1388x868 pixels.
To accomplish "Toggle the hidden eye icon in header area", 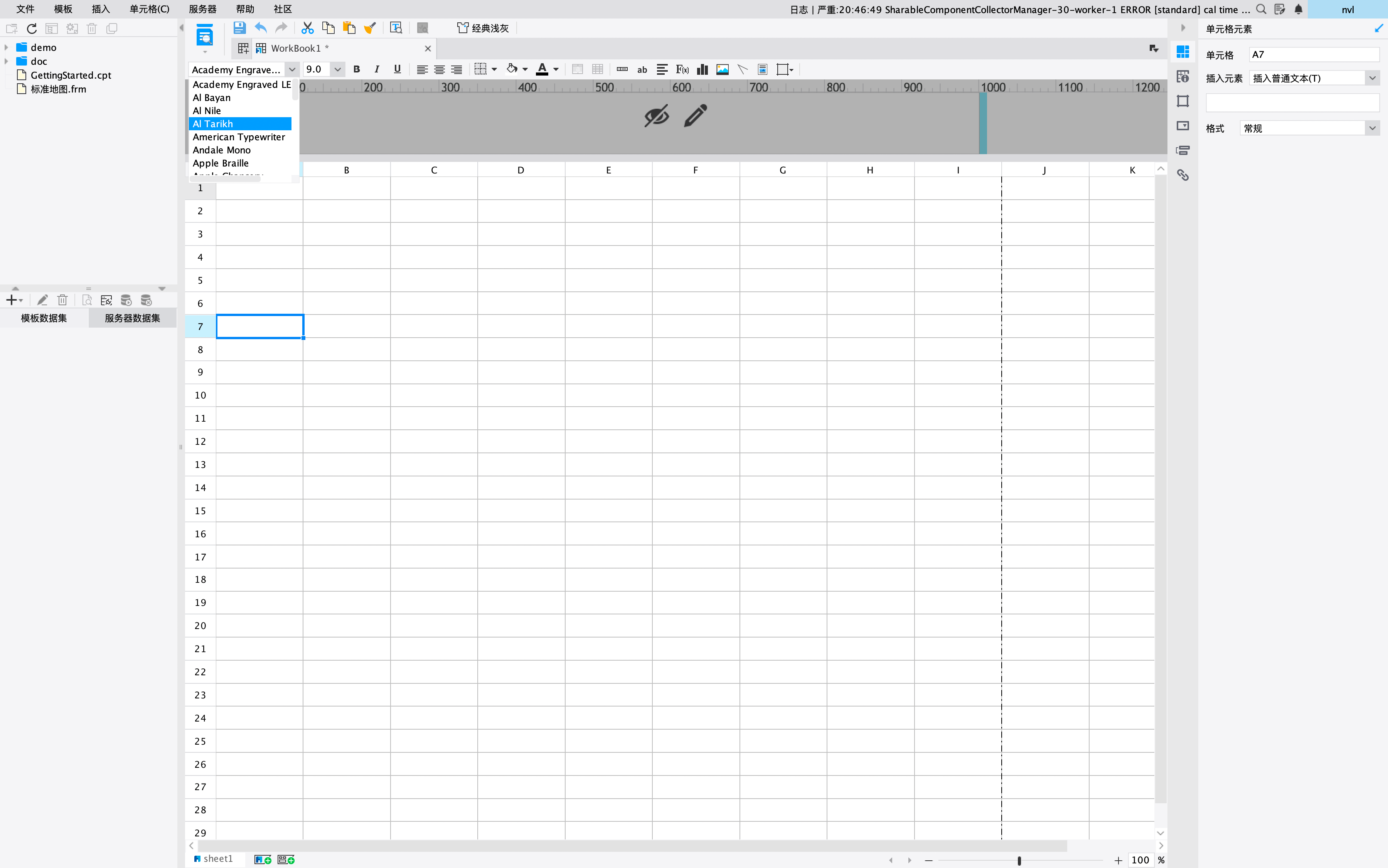I will click(656, 115).
